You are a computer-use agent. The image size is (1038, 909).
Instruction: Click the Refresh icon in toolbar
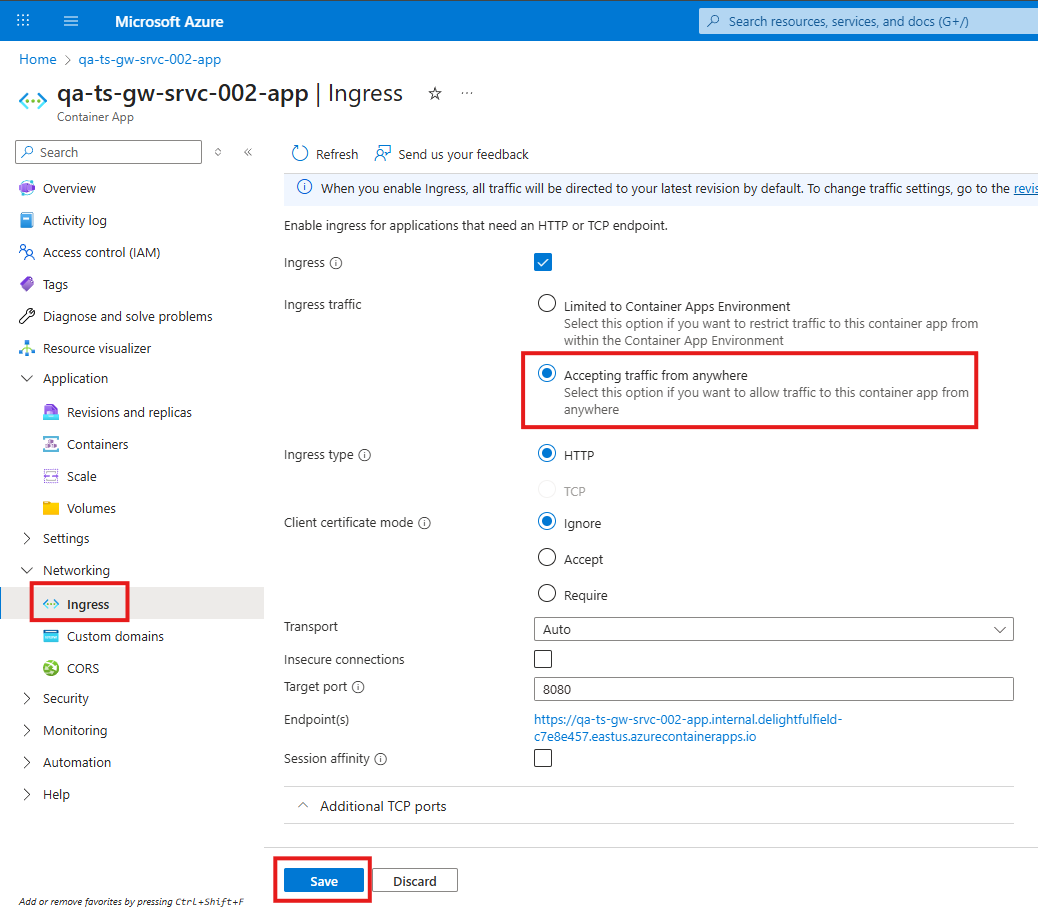[300, 154]
